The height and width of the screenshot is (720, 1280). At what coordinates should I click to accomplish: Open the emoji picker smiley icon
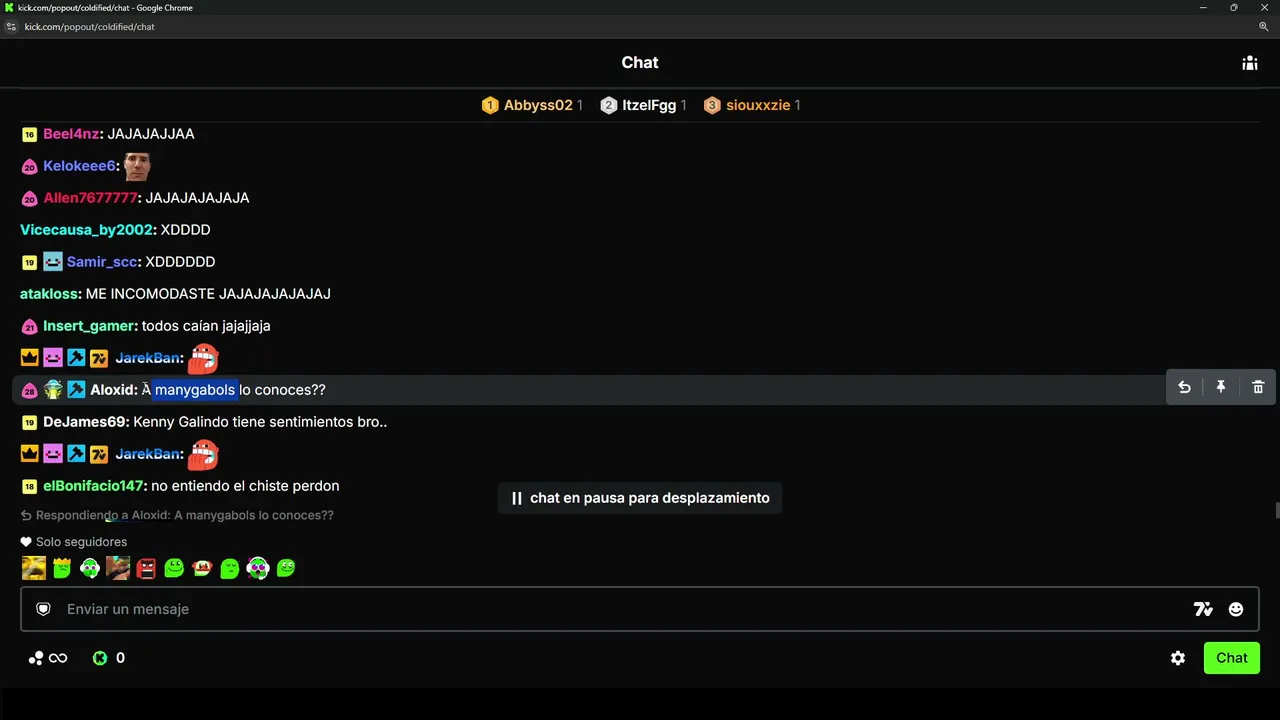click(x=1236, y=609)
